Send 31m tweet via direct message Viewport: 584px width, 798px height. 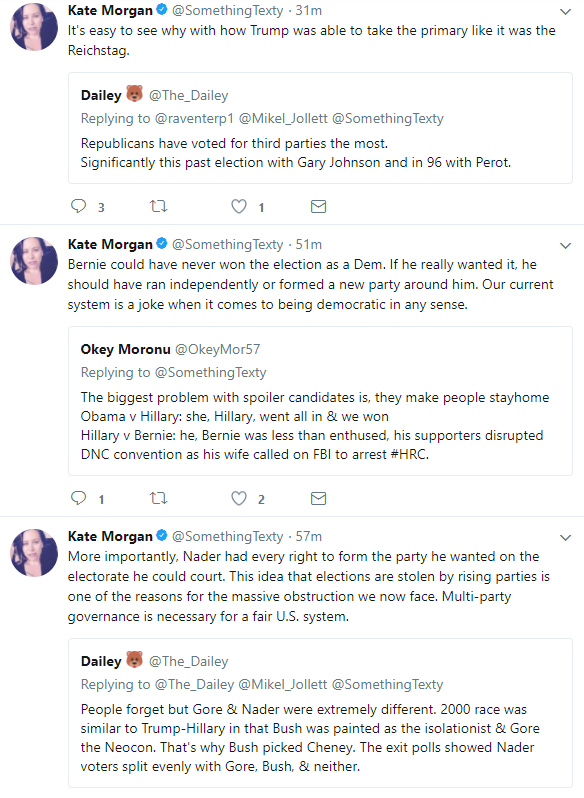(318, 206)
